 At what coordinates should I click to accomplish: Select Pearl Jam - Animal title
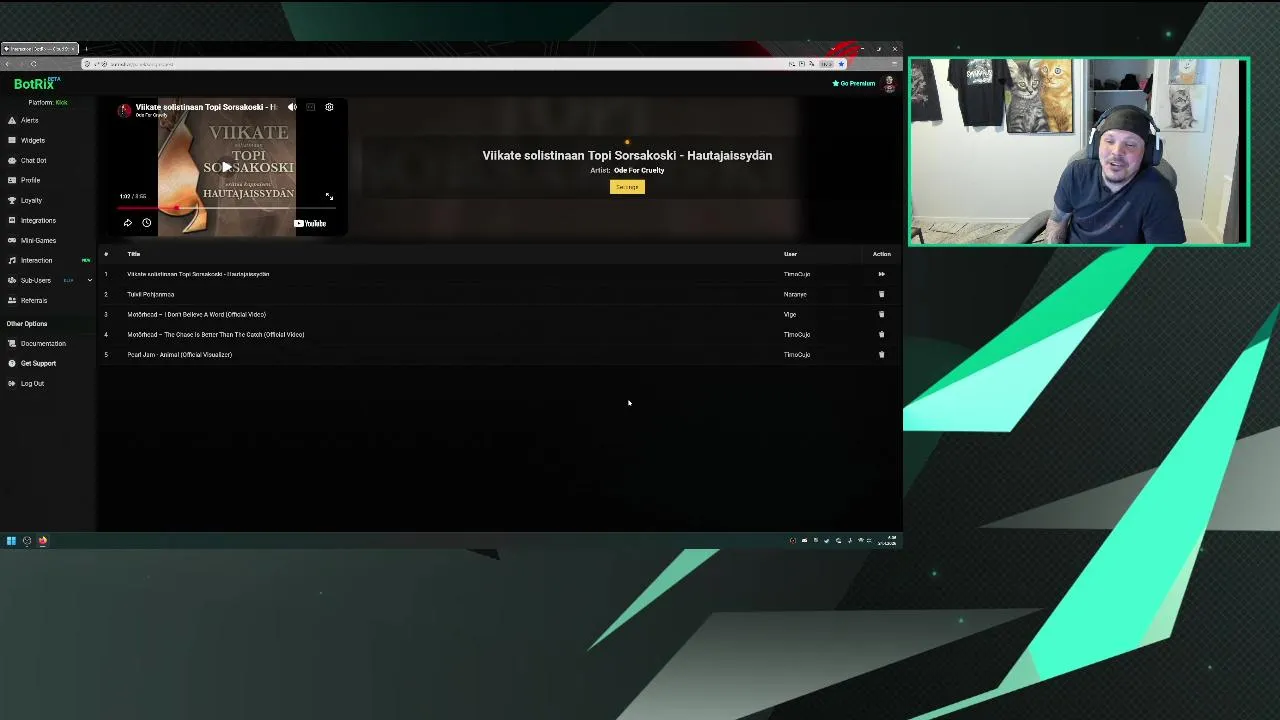click(x=179, y=354)
